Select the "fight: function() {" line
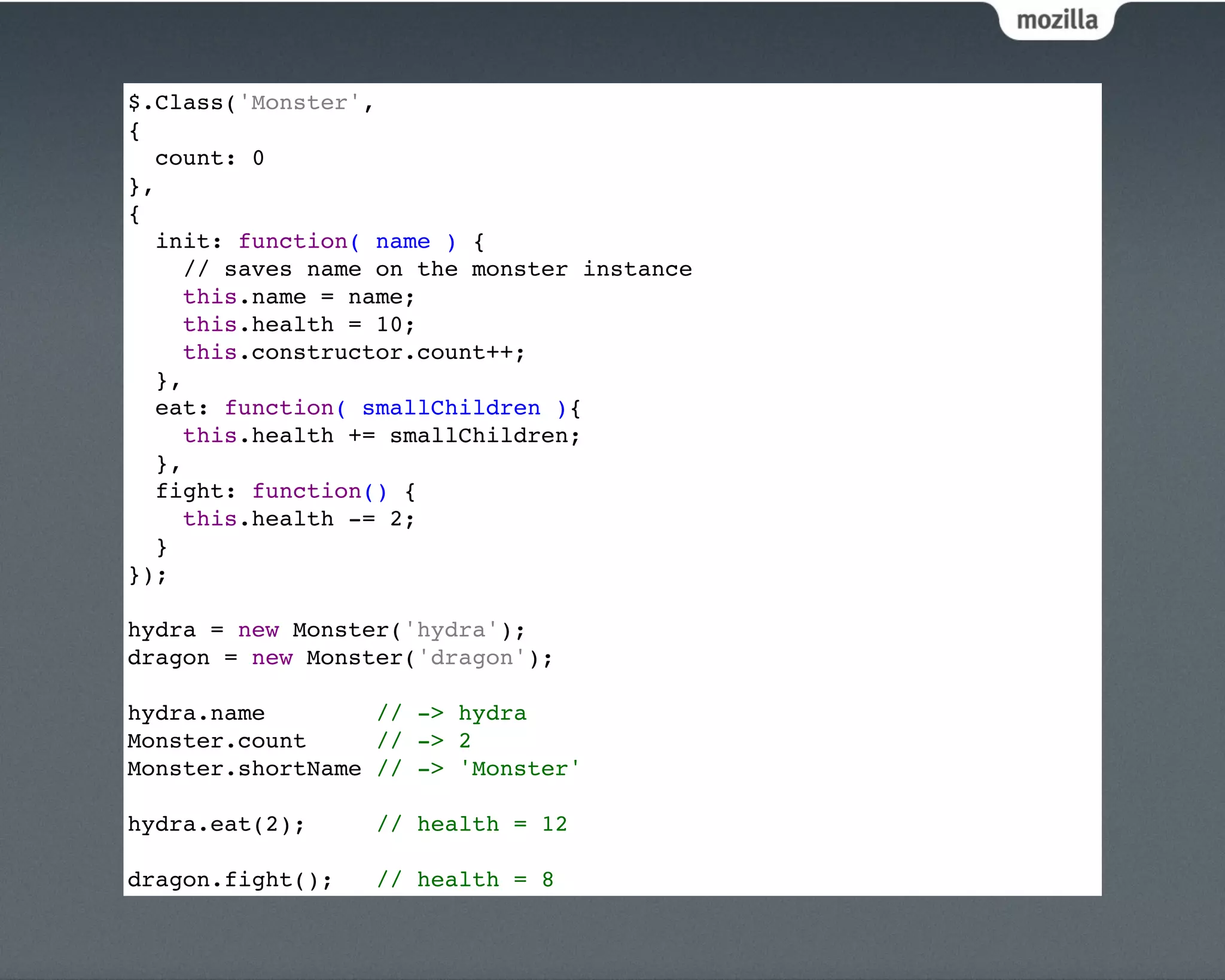Viewport: 1225px width, 980px height. click(x=285, y=491)
